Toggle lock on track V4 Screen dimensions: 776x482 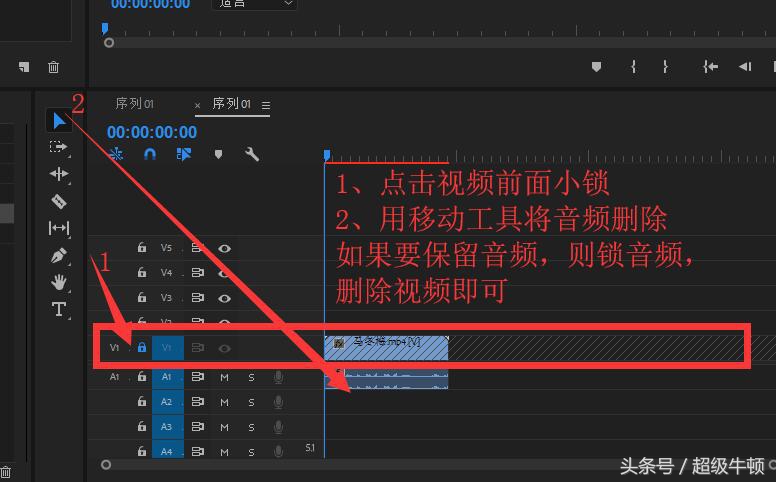click(142, 272)
